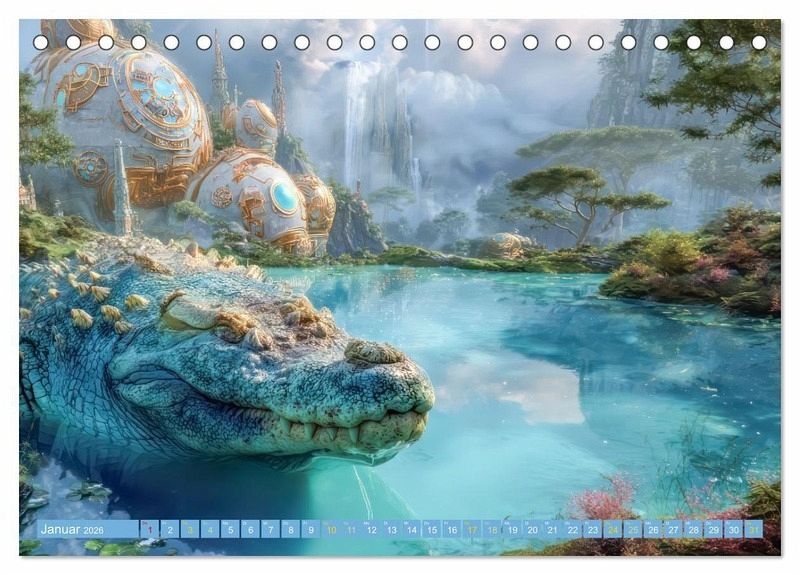The width and height of the screenshot is (800, 575).
Task: Select Saturday 3 in the calendar strip
Action: [190, 530]
